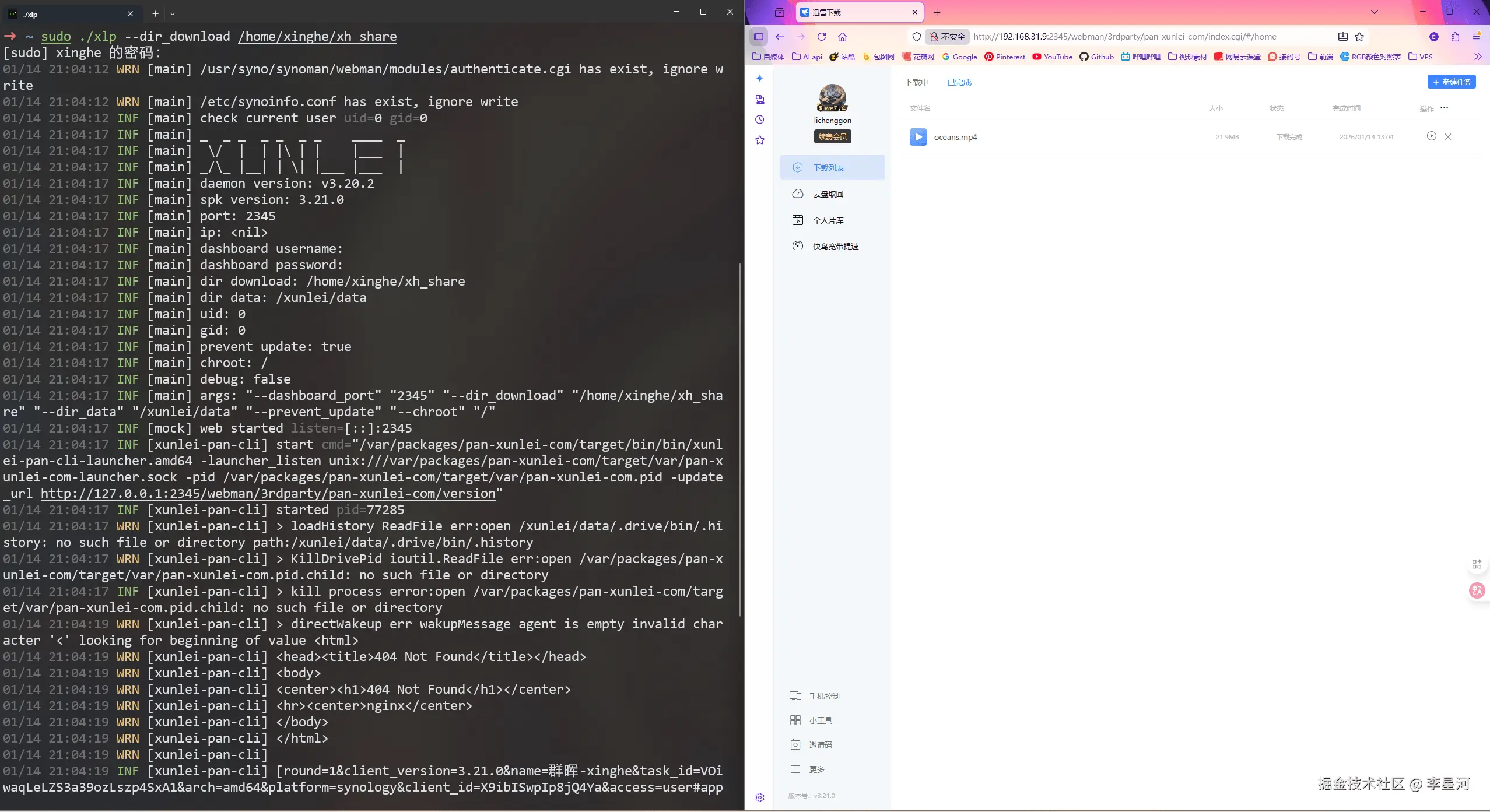Reload the Xunlei web page

[x=821, y=37]
